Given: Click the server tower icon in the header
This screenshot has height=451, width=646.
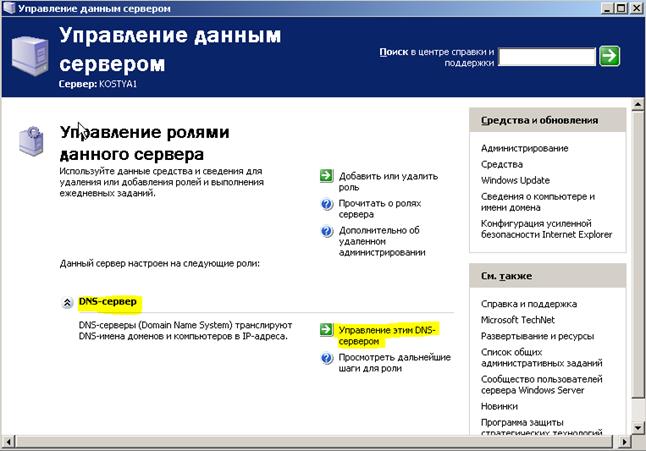Looking at the screenshot, I should 30,56.
